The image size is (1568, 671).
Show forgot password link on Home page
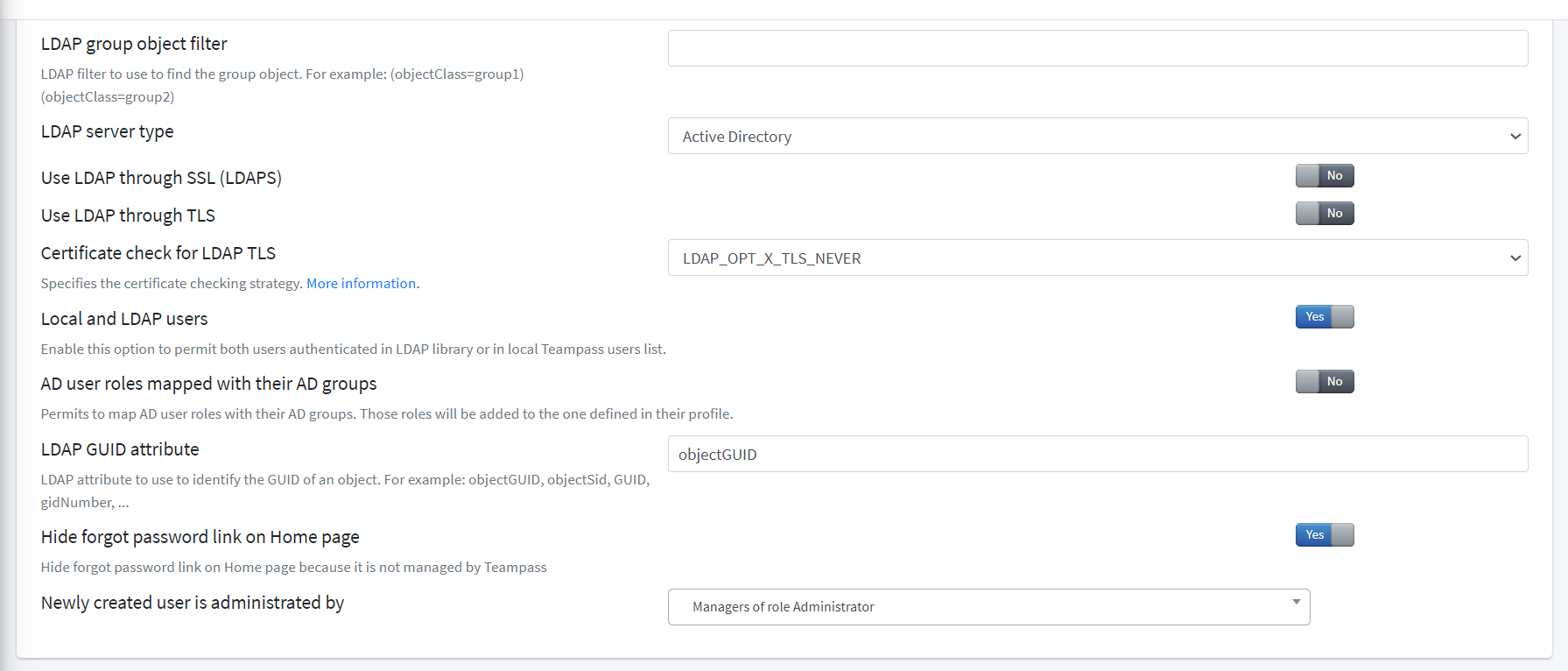coord(1324,534)
